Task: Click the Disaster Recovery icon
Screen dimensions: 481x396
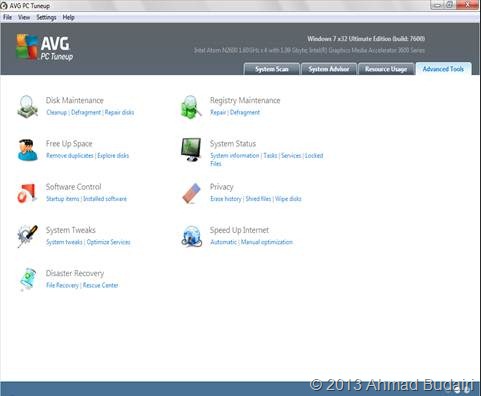Action: point(28,279)
